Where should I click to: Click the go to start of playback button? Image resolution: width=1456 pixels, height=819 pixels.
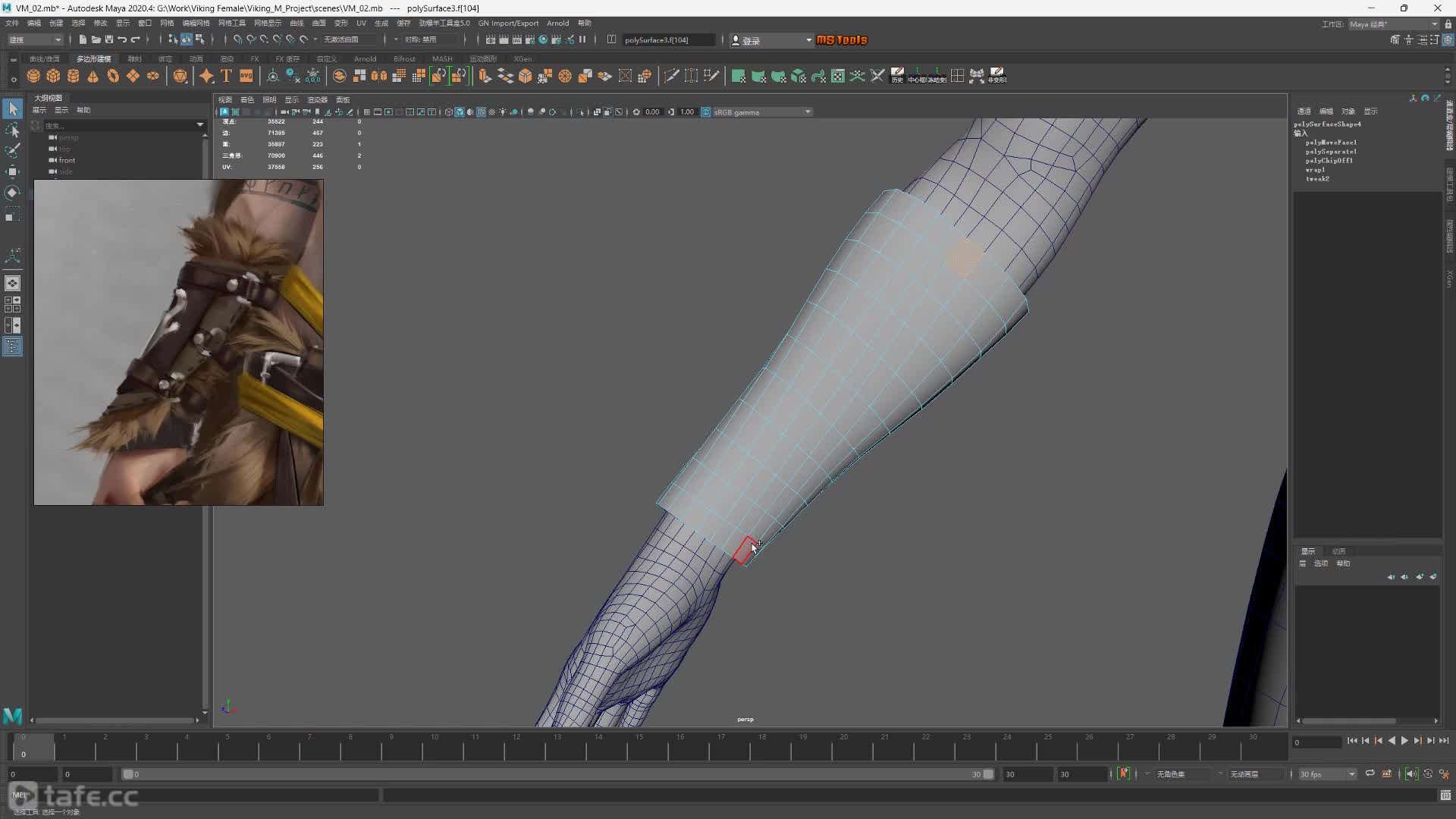(1352, 741)
